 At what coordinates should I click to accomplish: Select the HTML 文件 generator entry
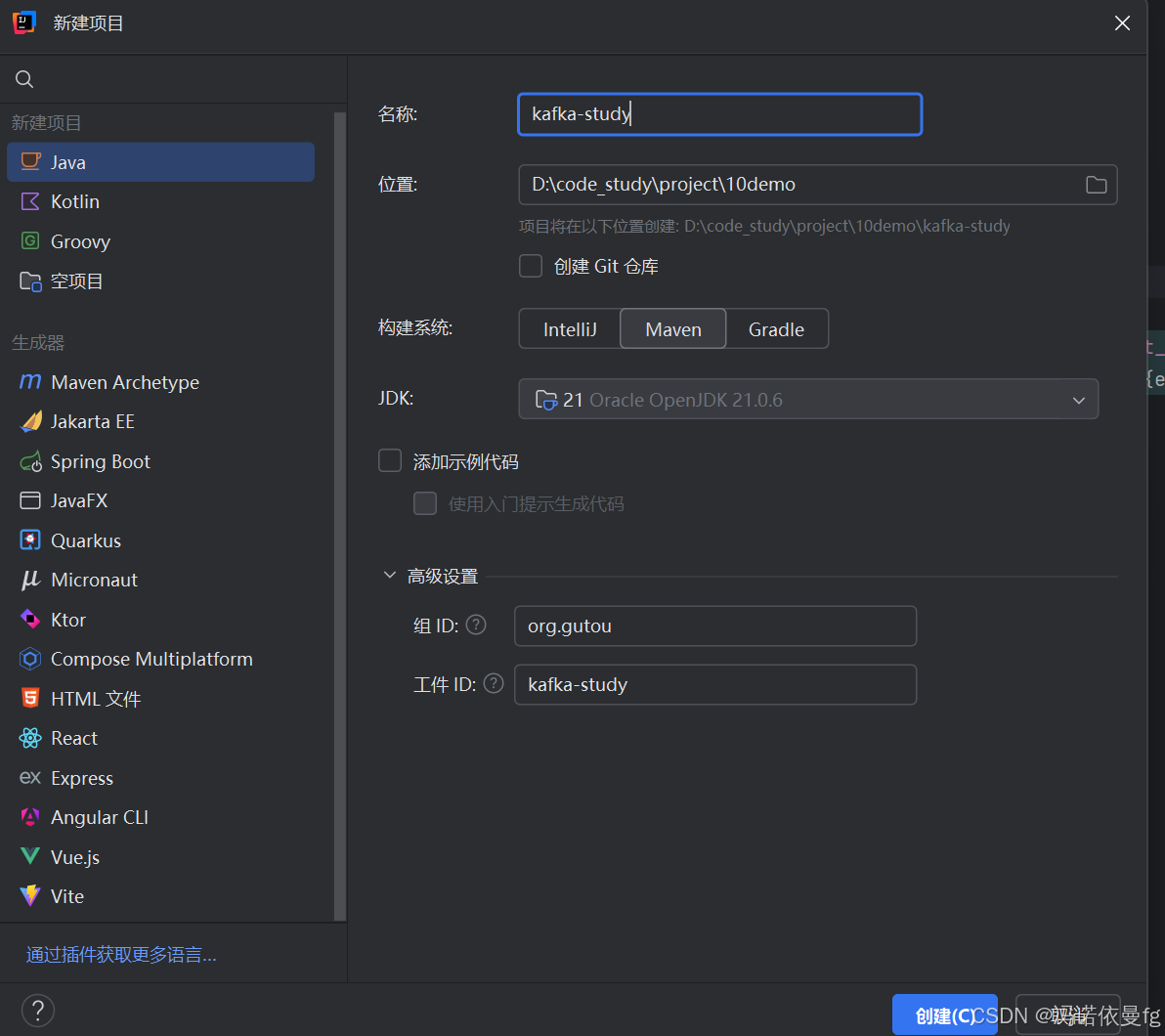point(160,699)
